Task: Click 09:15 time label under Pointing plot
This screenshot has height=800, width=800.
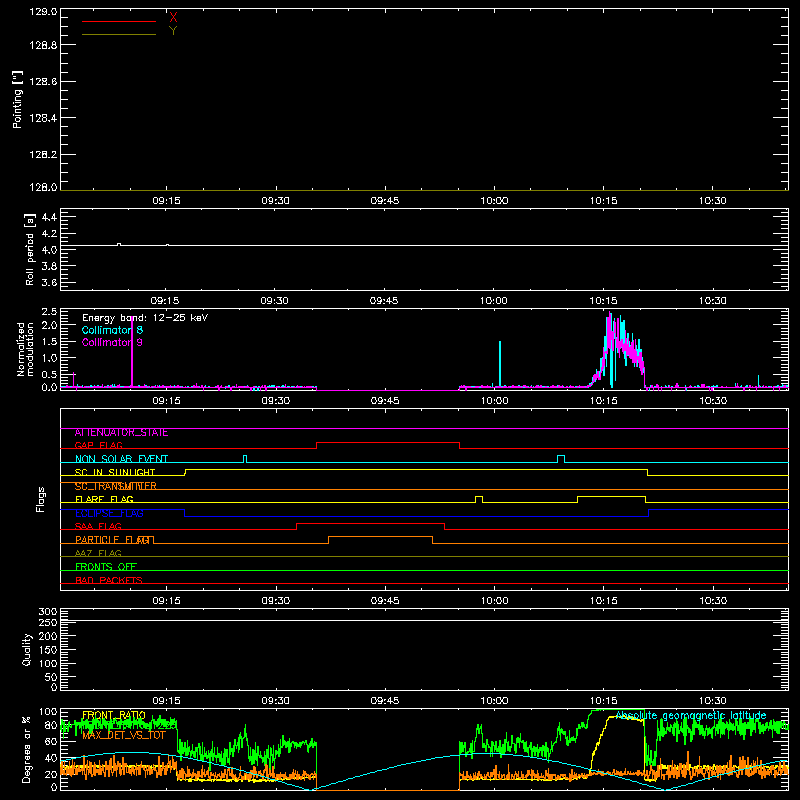Action: 166,201
